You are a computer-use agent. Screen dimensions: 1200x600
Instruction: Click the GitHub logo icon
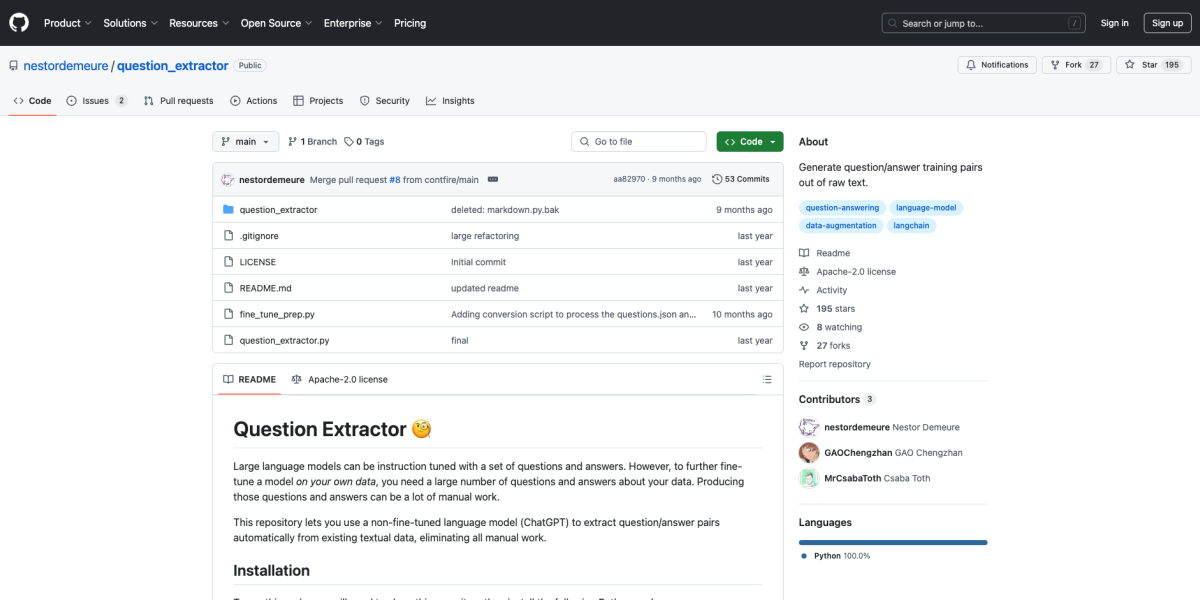20,23
